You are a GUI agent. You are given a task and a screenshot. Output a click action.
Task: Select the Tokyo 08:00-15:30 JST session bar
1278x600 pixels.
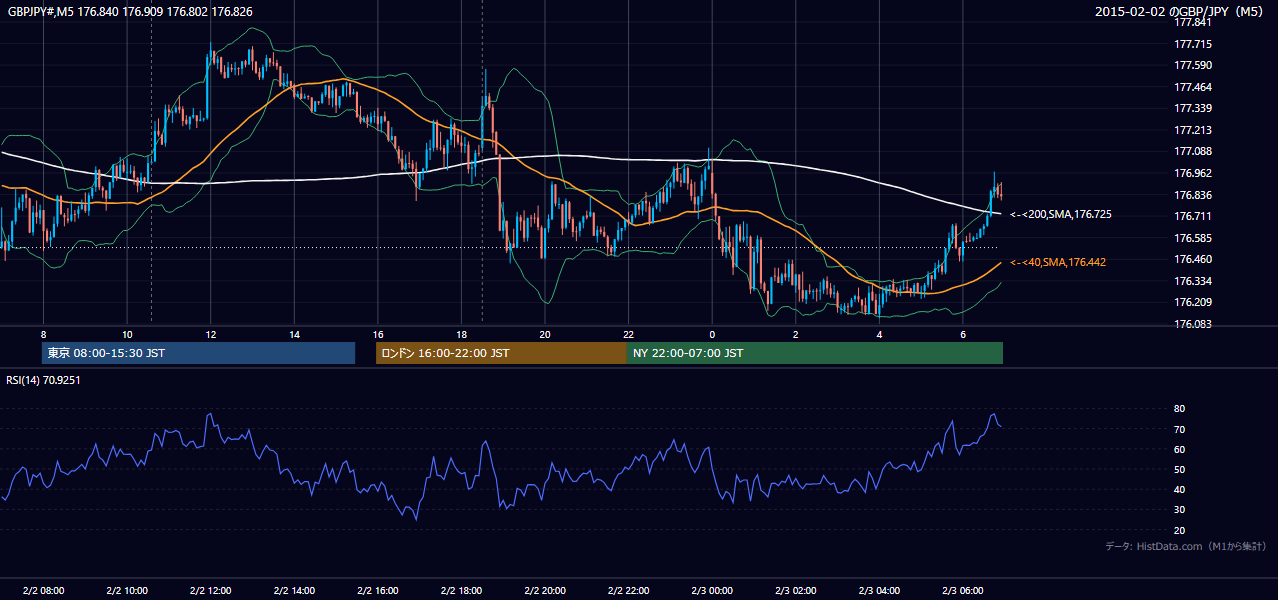(x=198, y=353)
